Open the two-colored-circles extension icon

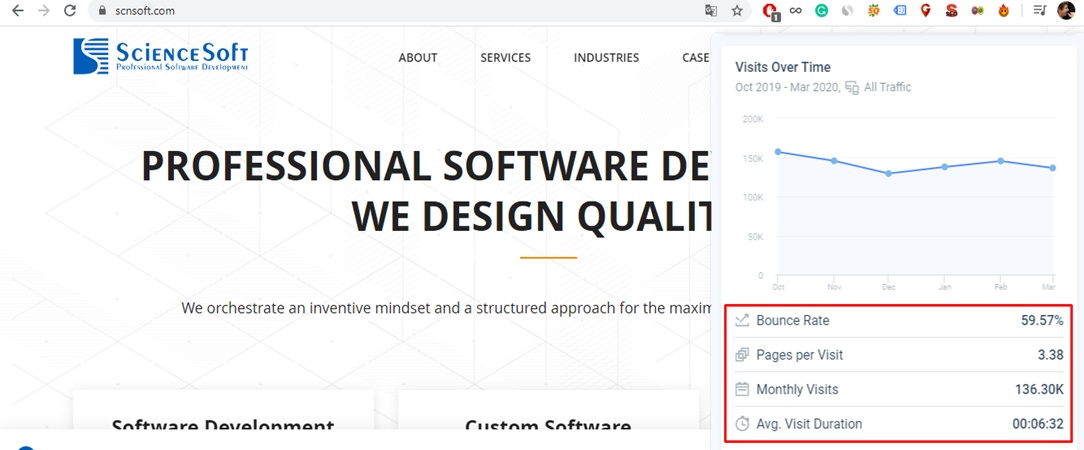coord(978,10)
